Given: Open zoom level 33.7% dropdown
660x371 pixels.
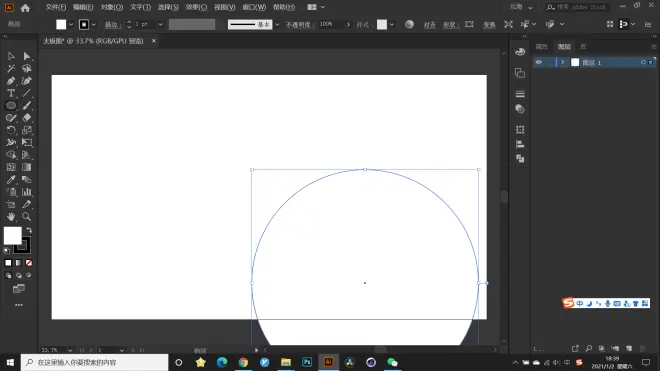Looking at the screenshot, I should pyautogui.click(x=70, y=350).
